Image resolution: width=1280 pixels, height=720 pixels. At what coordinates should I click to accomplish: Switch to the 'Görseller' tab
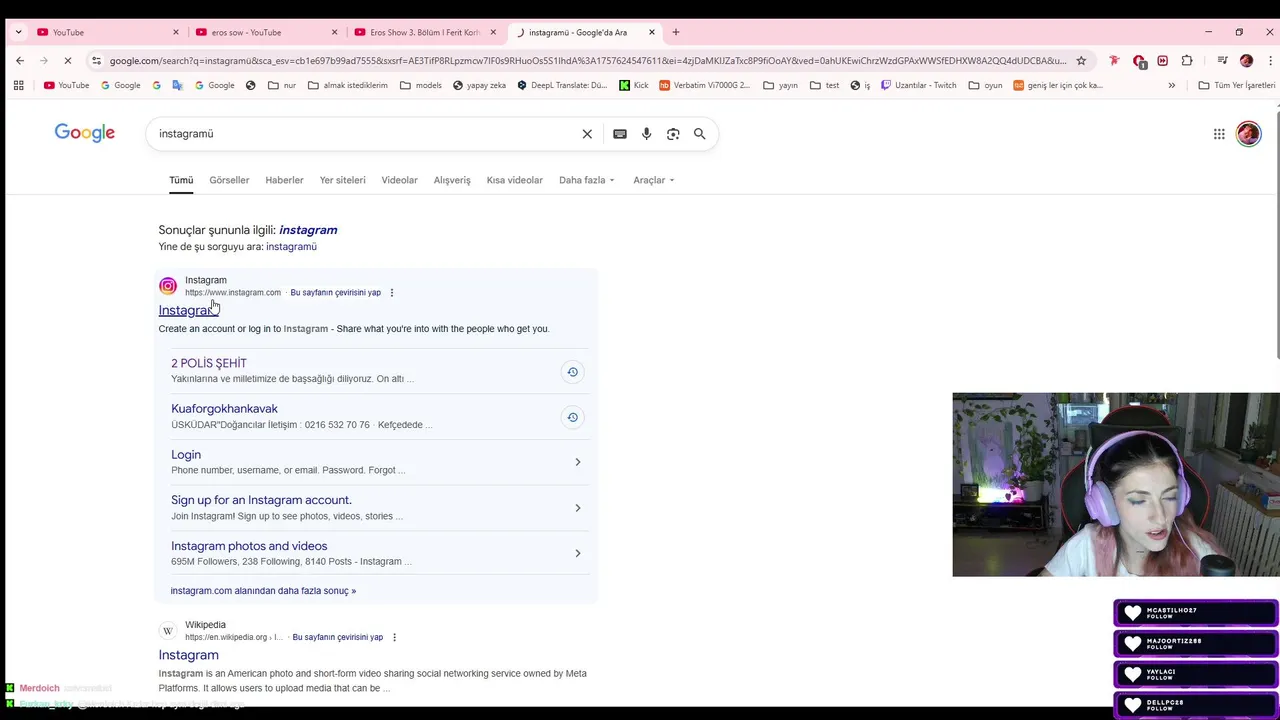[x=229, y=180]
